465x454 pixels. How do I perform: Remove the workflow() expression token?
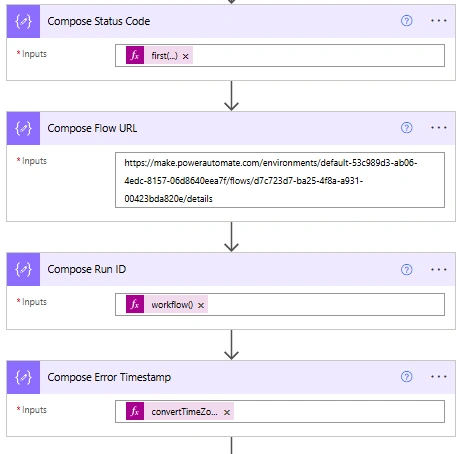201,305
